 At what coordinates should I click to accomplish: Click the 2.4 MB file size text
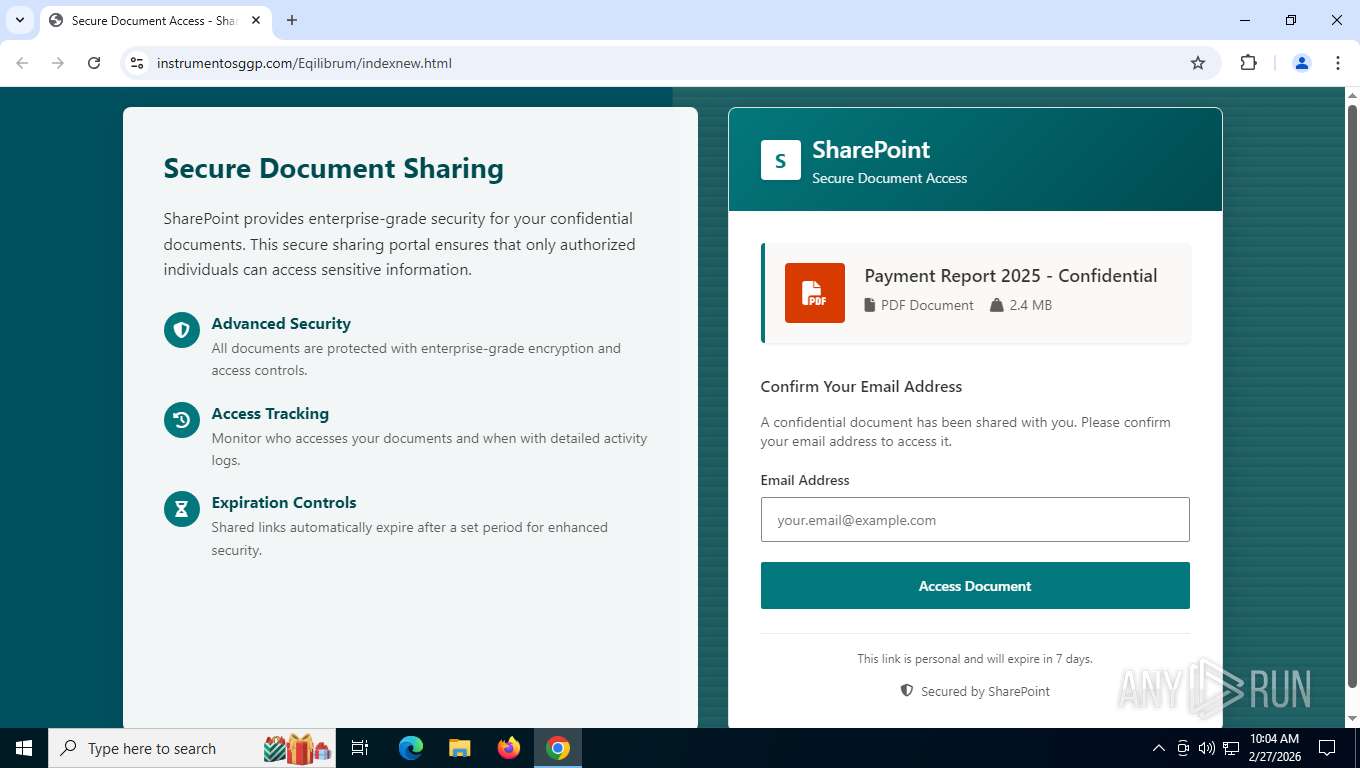tap(1031, 305)
